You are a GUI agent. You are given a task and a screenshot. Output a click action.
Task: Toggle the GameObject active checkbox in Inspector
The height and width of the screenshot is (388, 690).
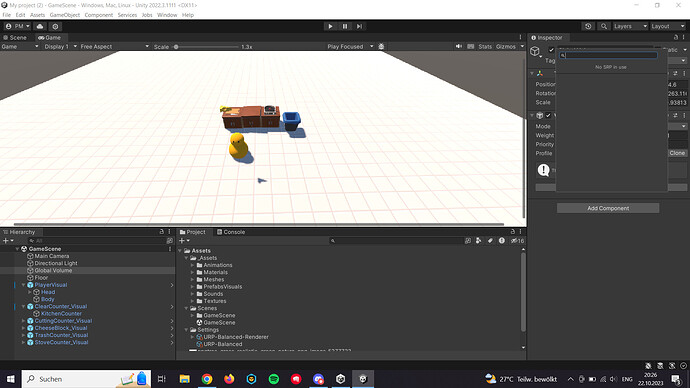point(551,50)
